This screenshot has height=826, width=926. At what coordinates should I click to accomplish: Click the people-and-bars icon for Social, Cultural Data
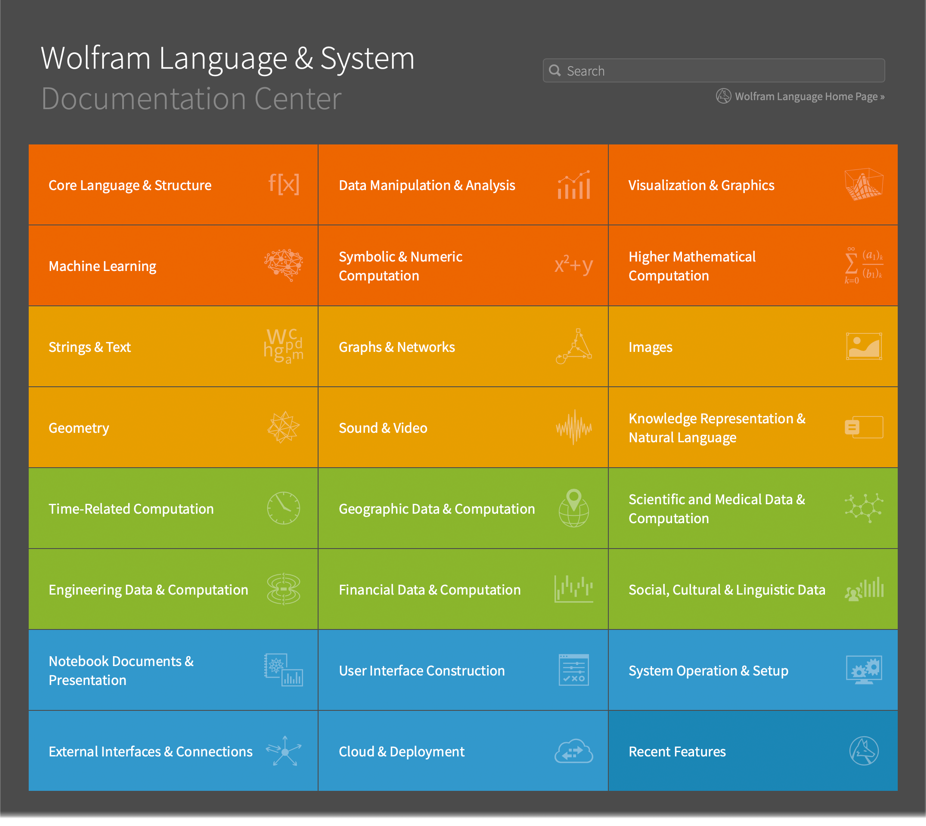(x=864, y=589)
